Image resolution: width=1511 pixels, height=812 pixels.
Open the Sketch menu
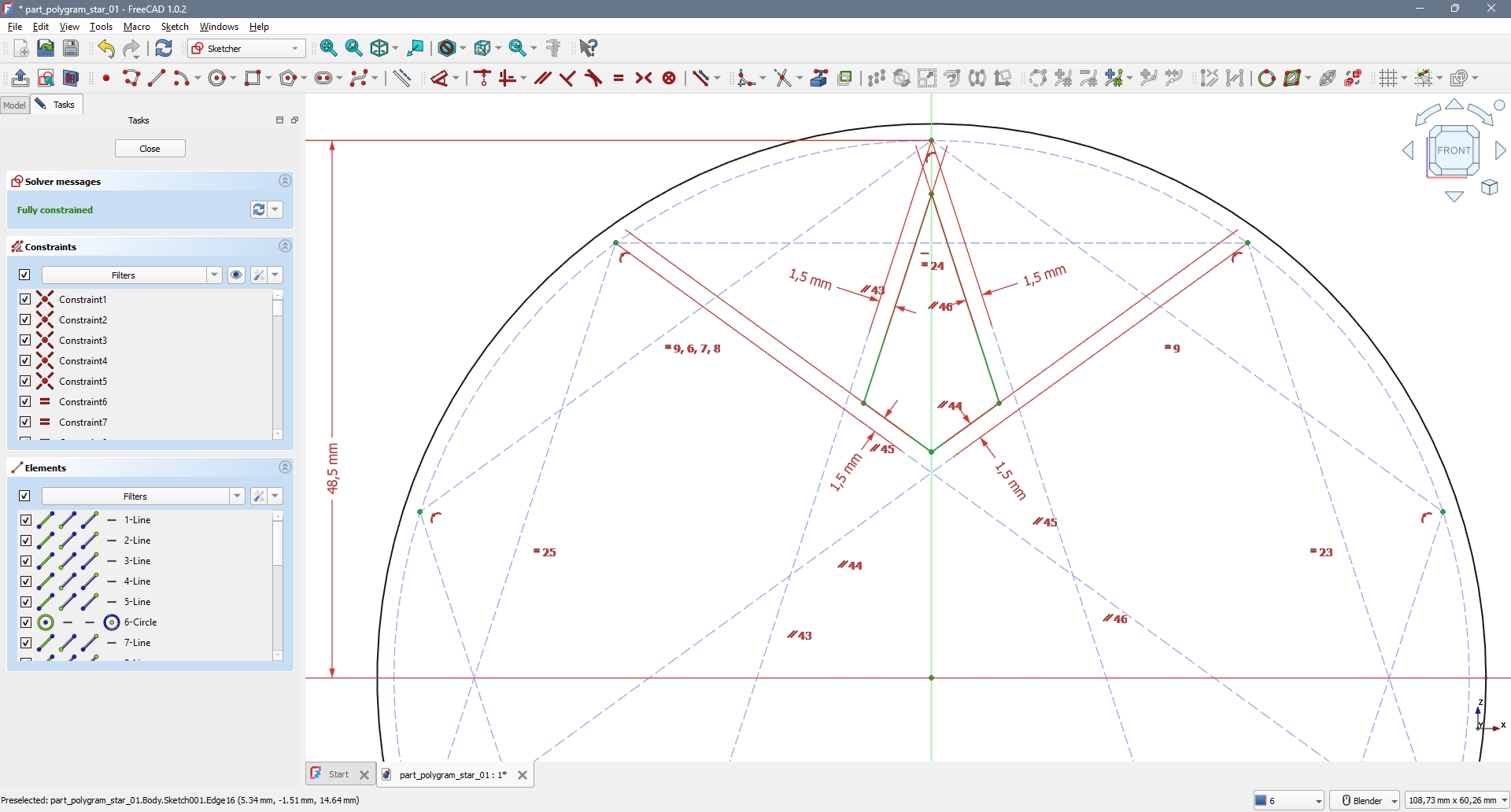point(175,27)
